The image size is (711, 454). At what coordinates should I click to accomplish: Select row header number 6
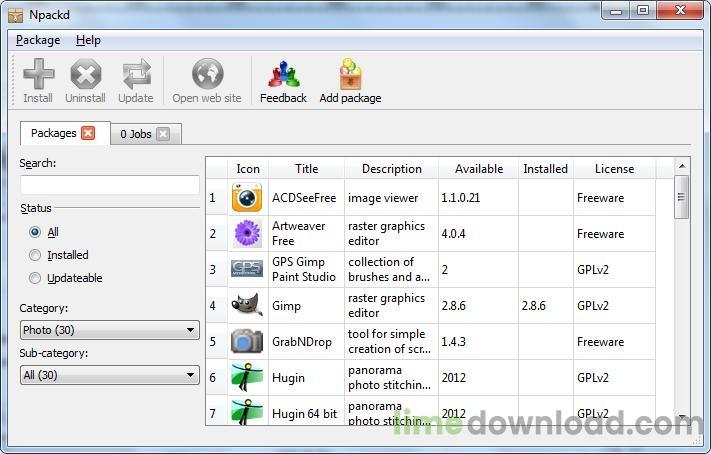point(216,377)
